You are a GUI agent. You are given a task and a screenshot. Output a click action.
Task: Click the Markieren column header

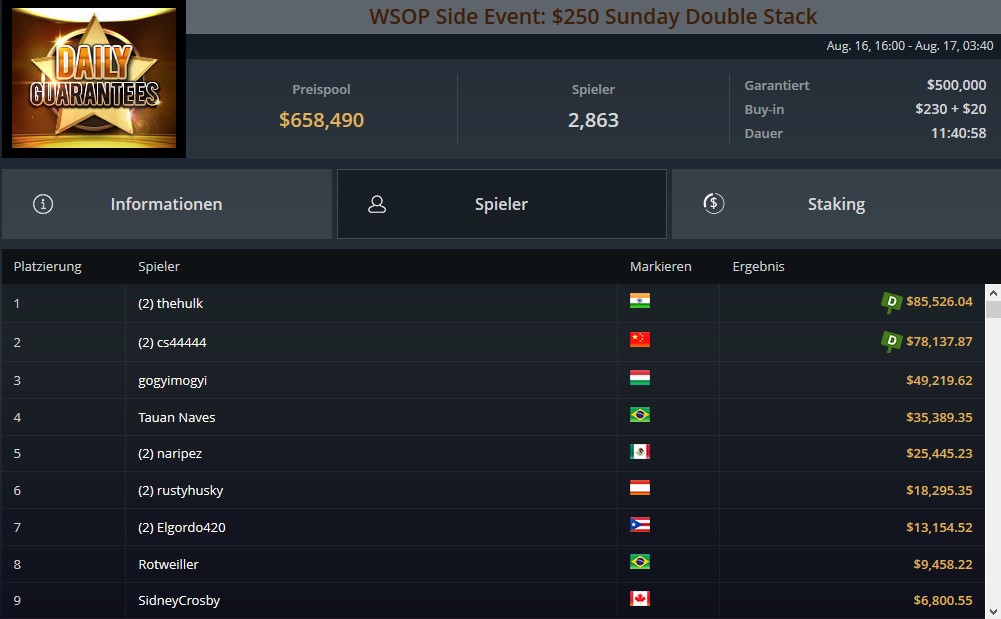(x=661, y=267)
